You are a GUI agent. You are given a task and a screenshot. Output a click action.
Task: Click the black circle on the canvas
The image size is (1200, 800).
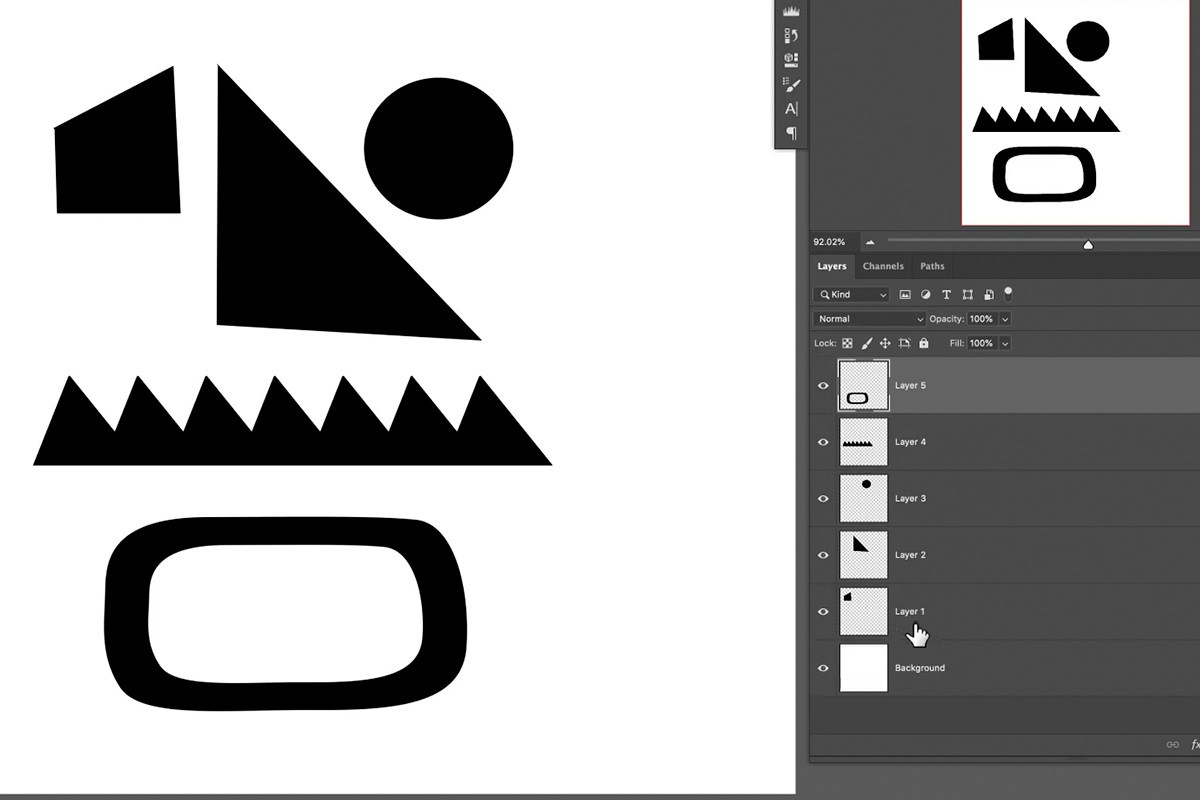pyautogui.click(x=438, y=147)
